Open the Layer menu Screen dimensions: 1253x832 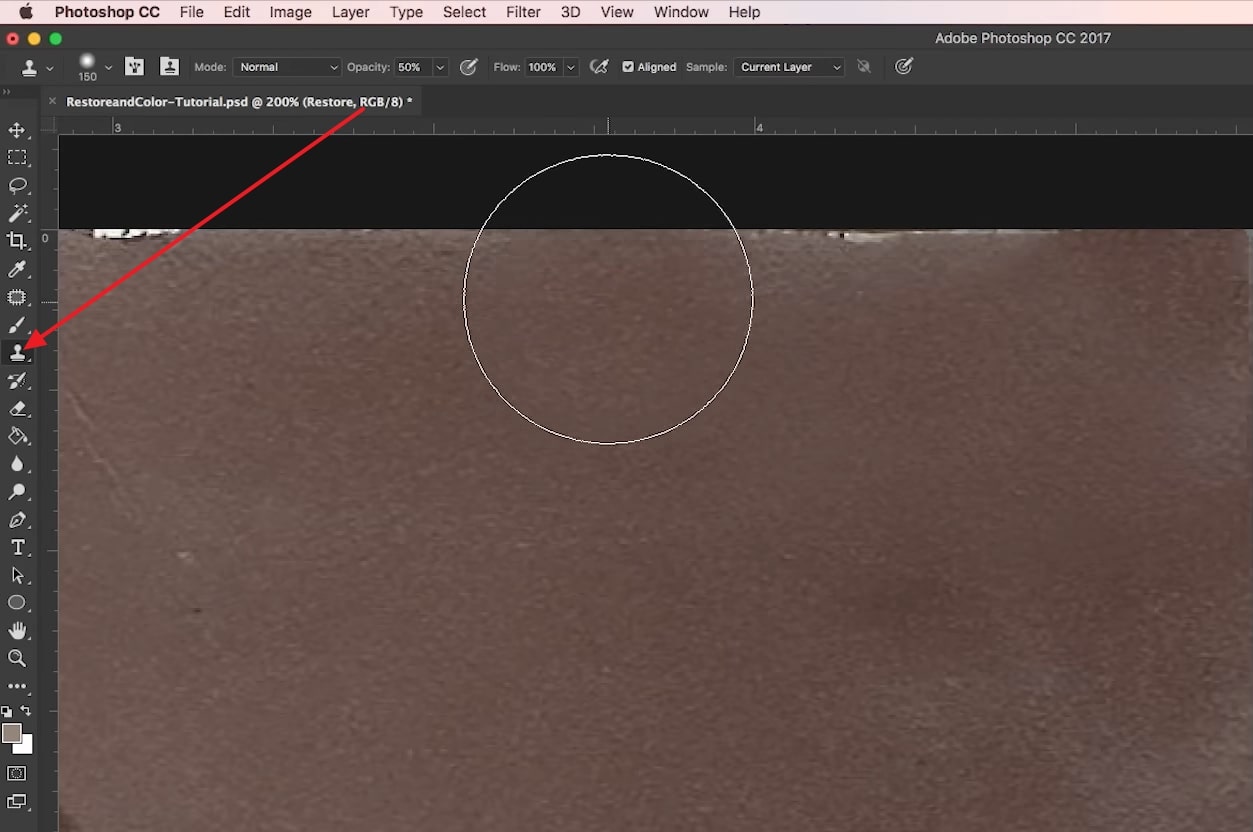350,12
